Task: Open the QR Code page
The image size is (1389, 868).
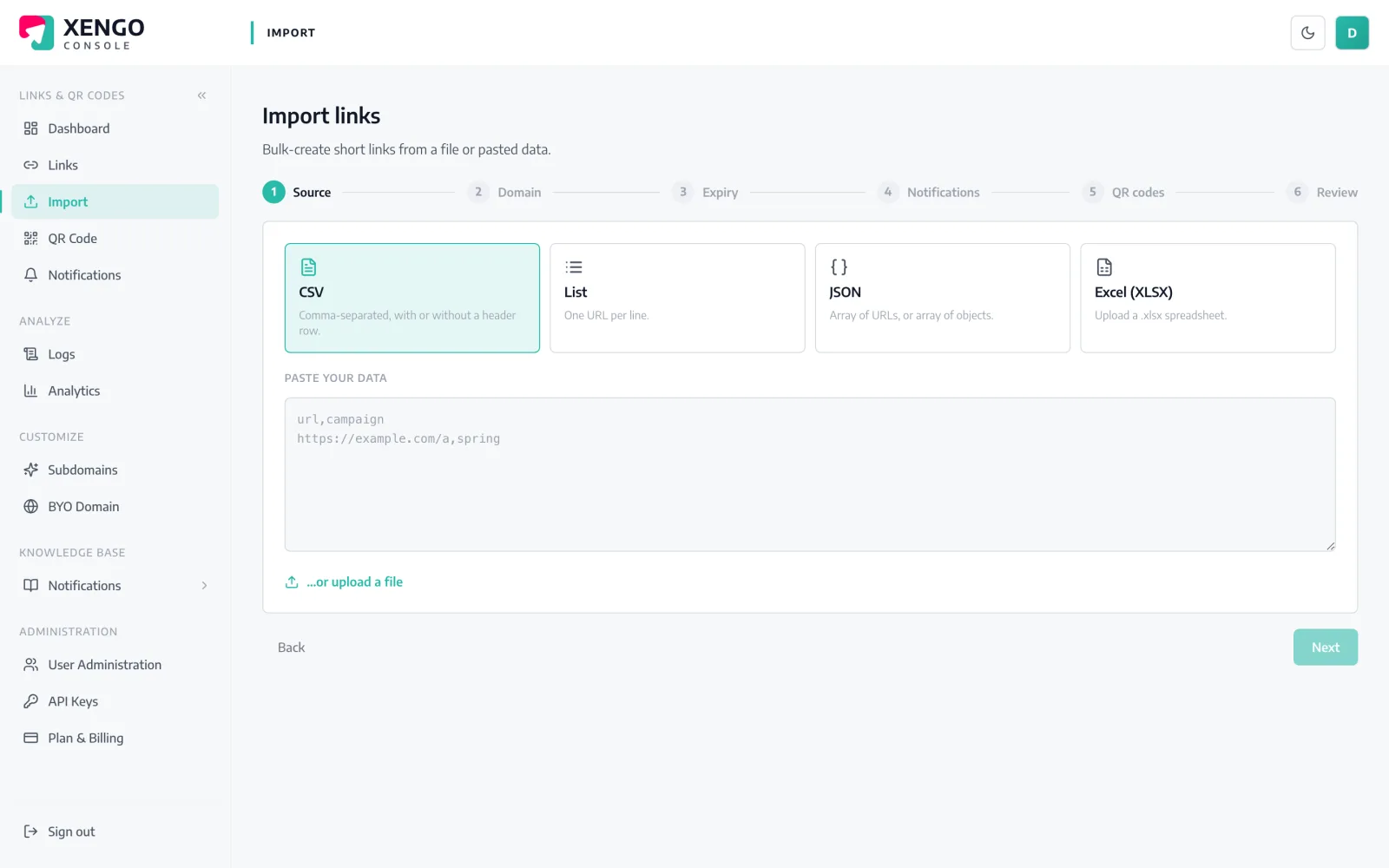Action: pos(115,238)
